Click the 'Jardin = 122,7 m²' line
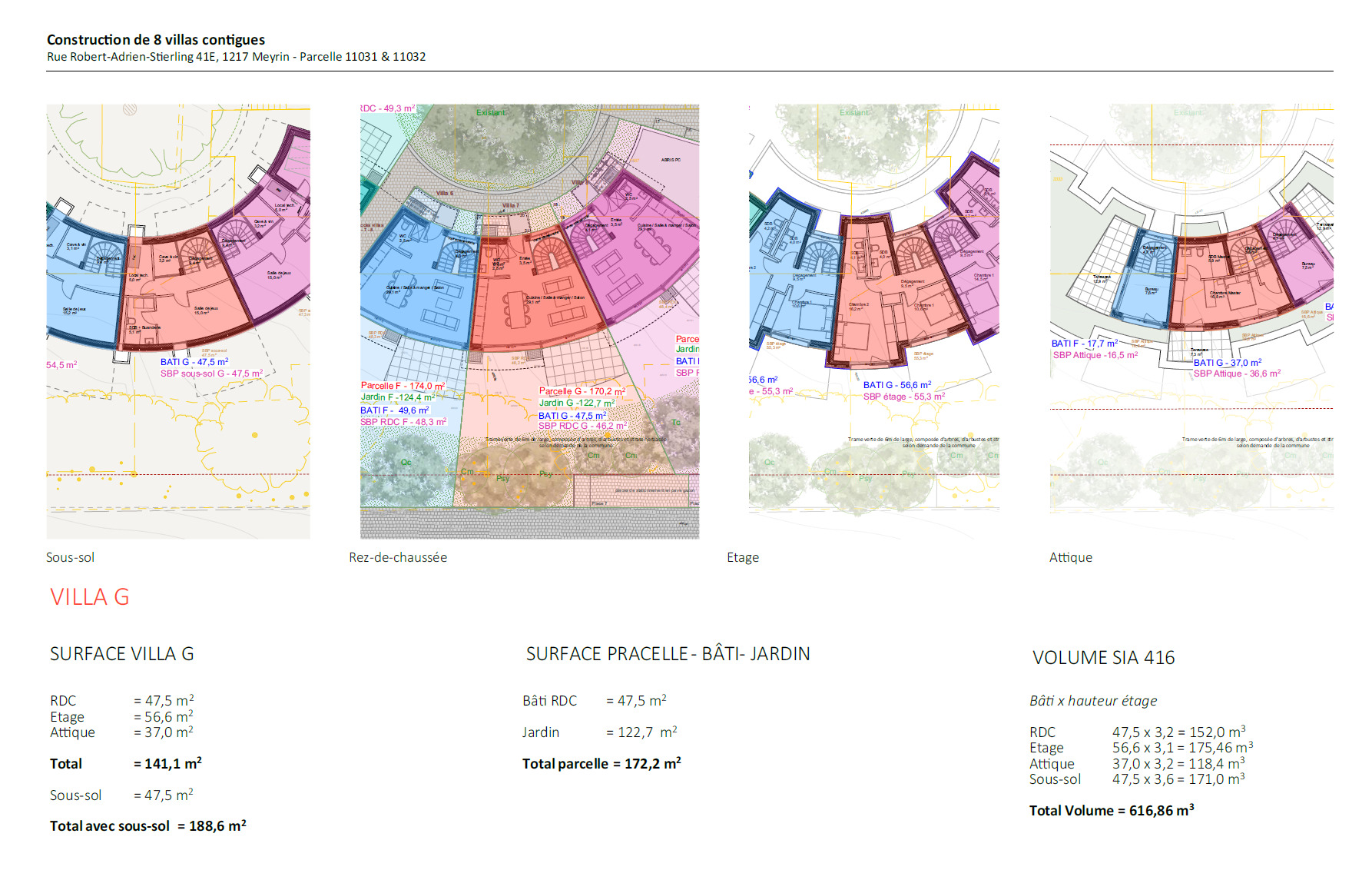This screenshot has width=1372, height=870. click(x=599, y=732)
